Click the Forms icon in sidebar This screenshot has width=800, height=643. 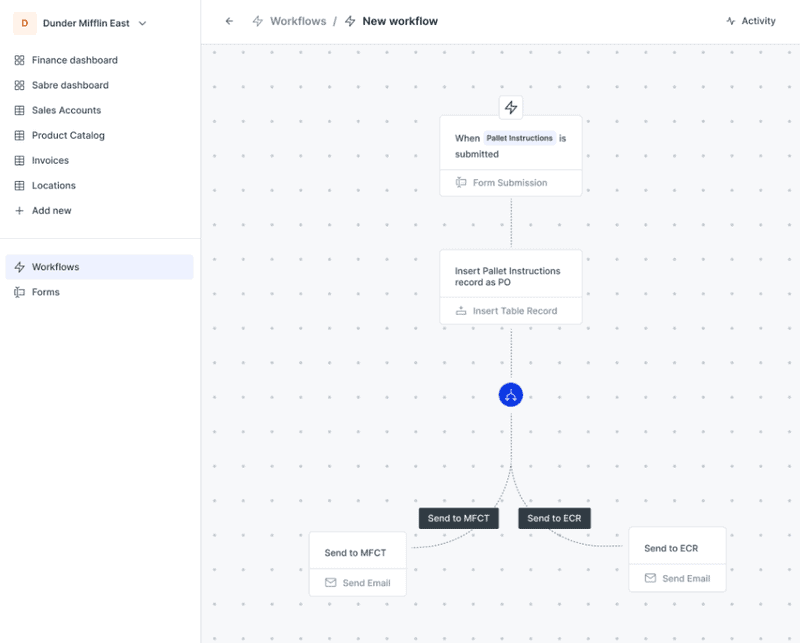(19, 292)
